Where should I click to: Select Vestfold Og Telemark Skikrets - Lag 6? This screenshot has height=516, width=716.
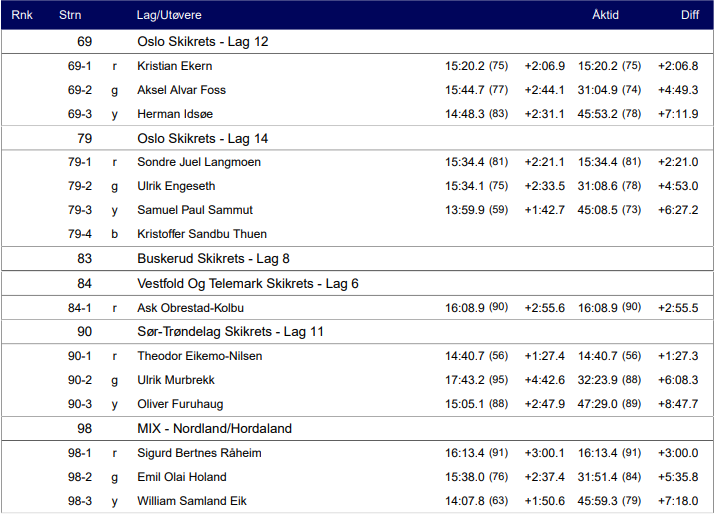pos(247,283)
